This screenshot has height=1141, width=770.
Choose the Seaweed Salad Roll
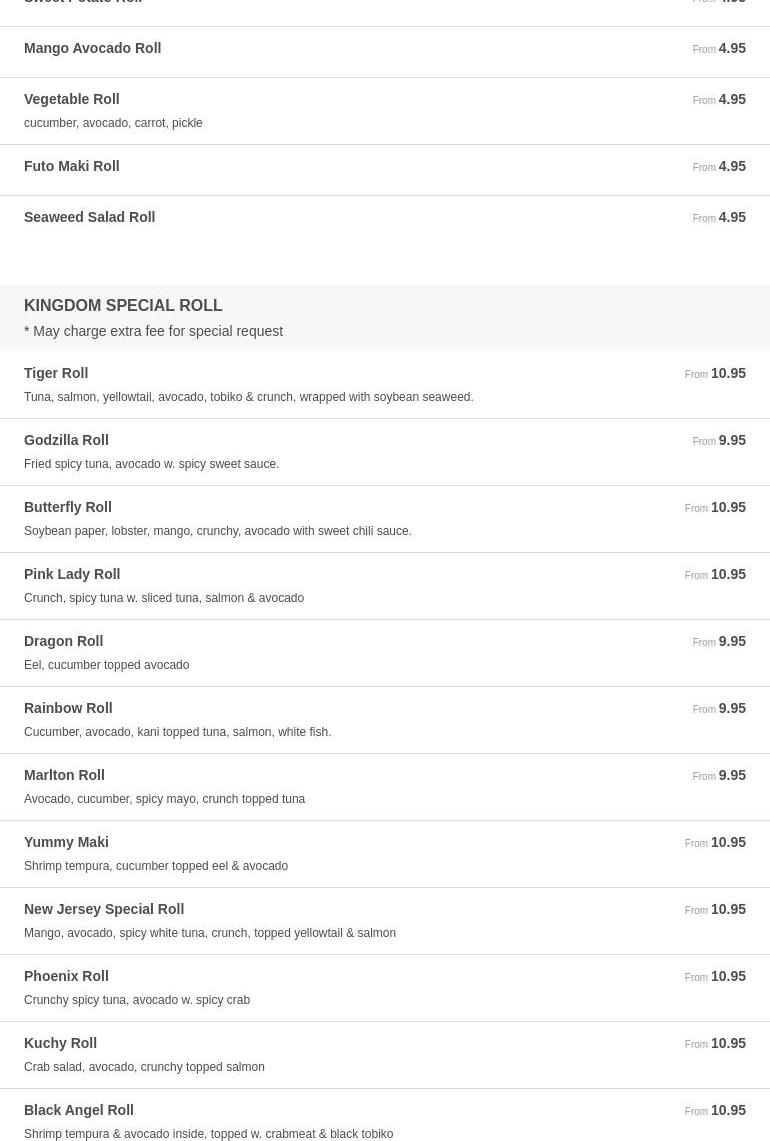89,217
